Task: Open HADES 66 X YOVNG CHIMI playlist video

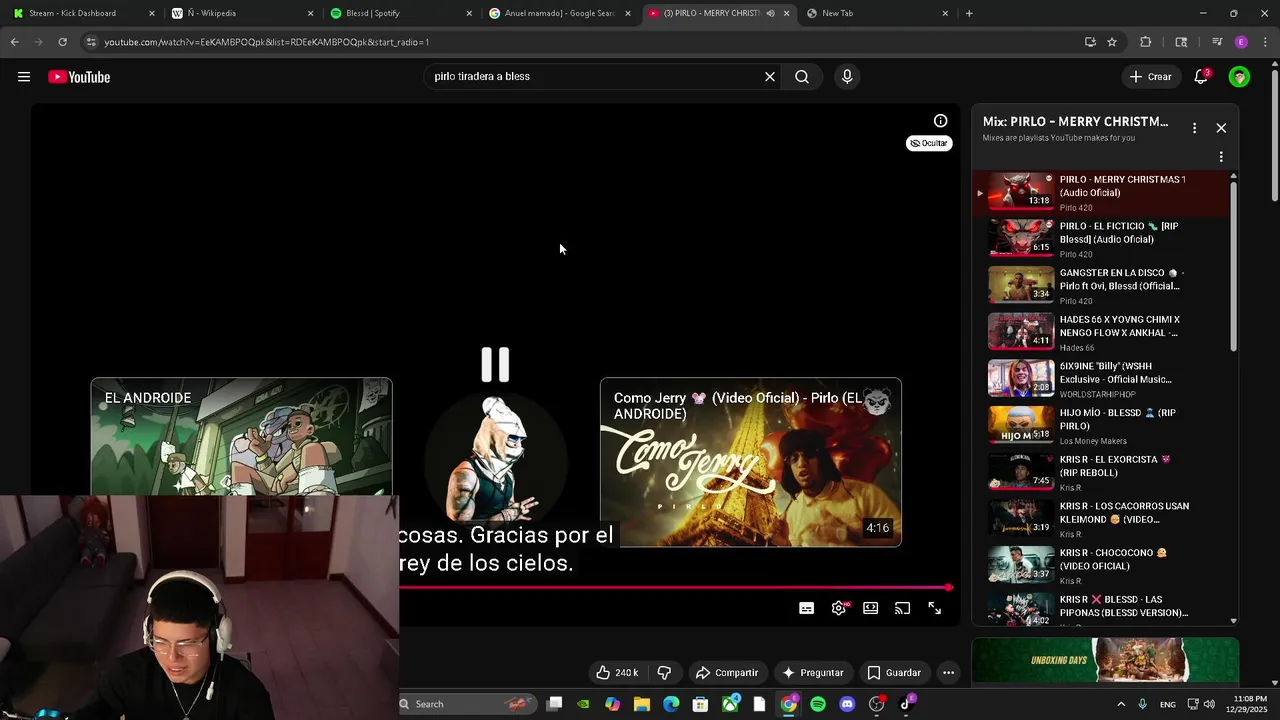Action: 1100,333
